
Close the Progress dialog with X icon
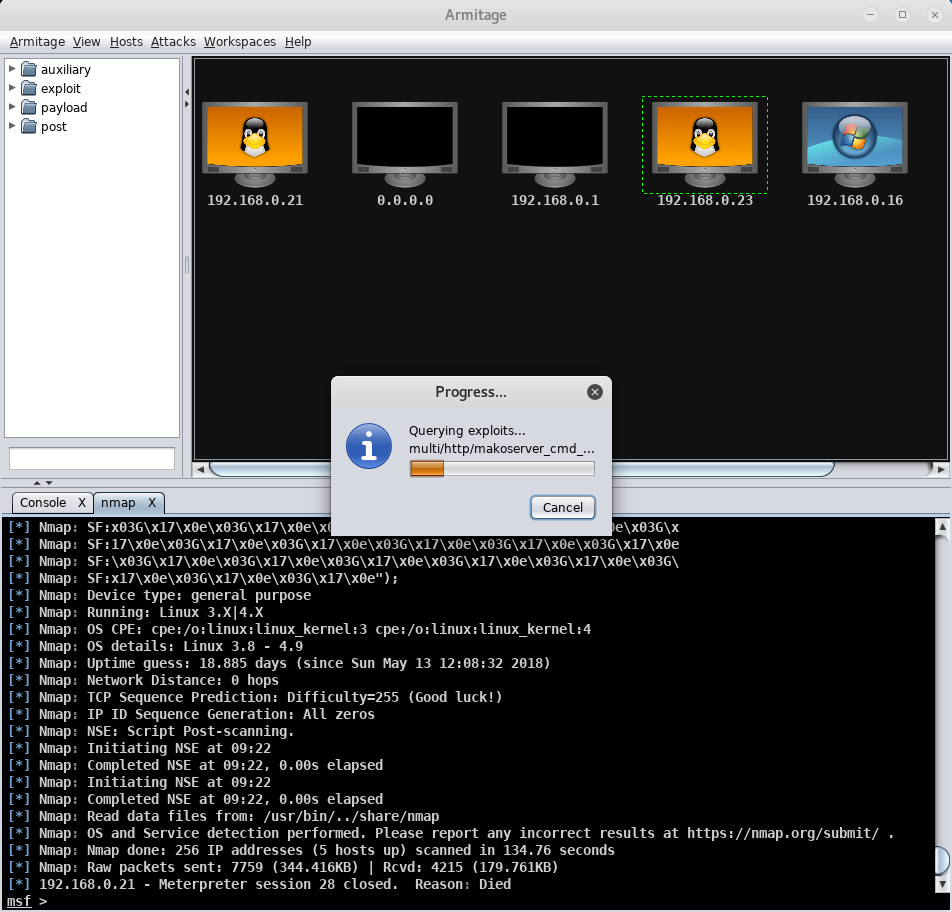595,392
